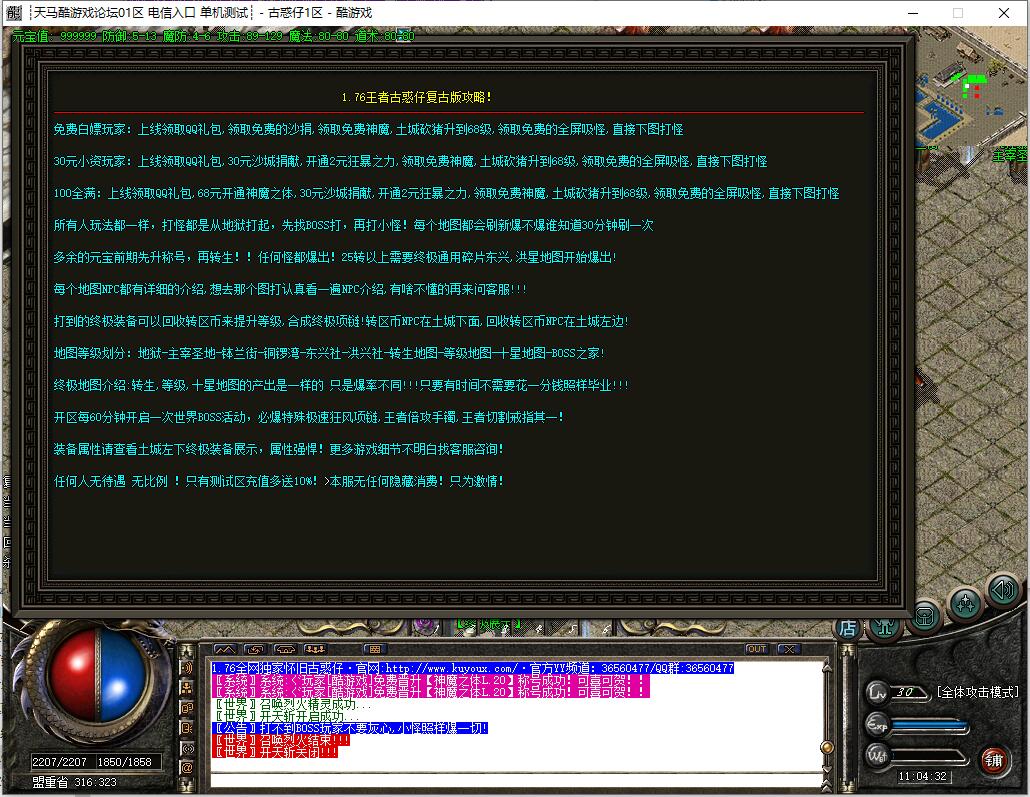Toggle the @ private chat channel filter
Image resolution: width=1030 pixels, height=797 pixels.
[x=187, y=767]
